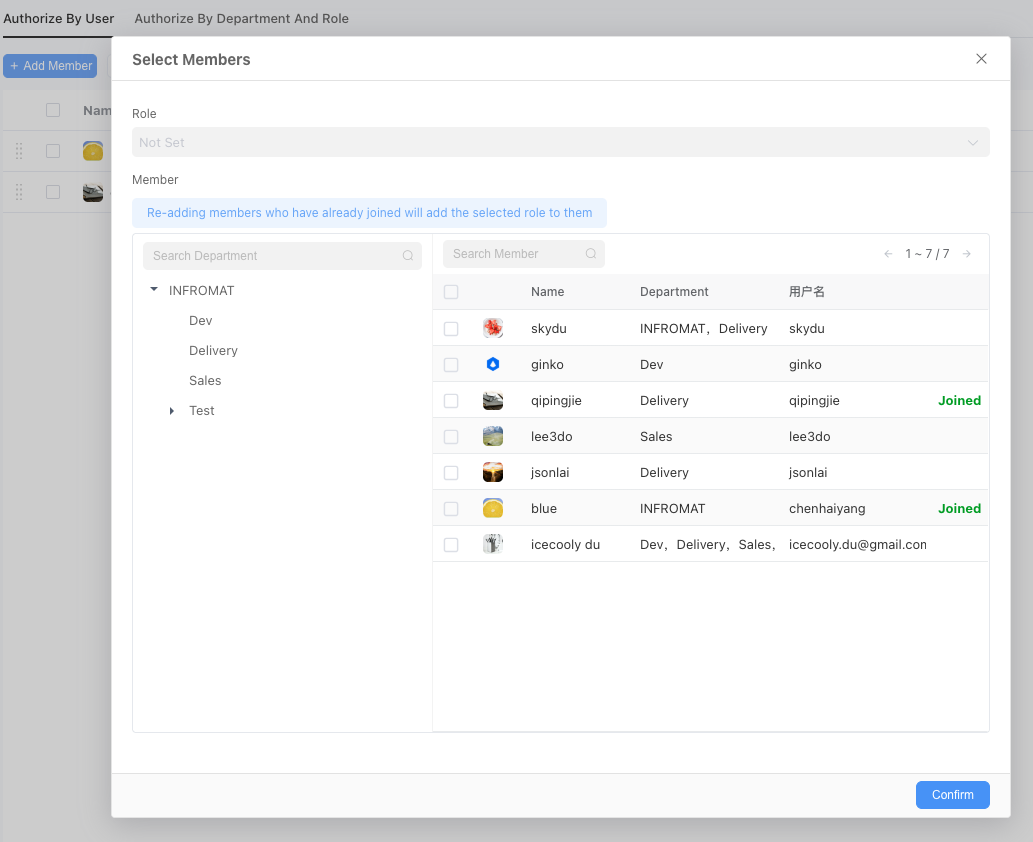Viewport: 1033px width, 842px height.
Task: Go to next page of members
Action: point(966,254)
